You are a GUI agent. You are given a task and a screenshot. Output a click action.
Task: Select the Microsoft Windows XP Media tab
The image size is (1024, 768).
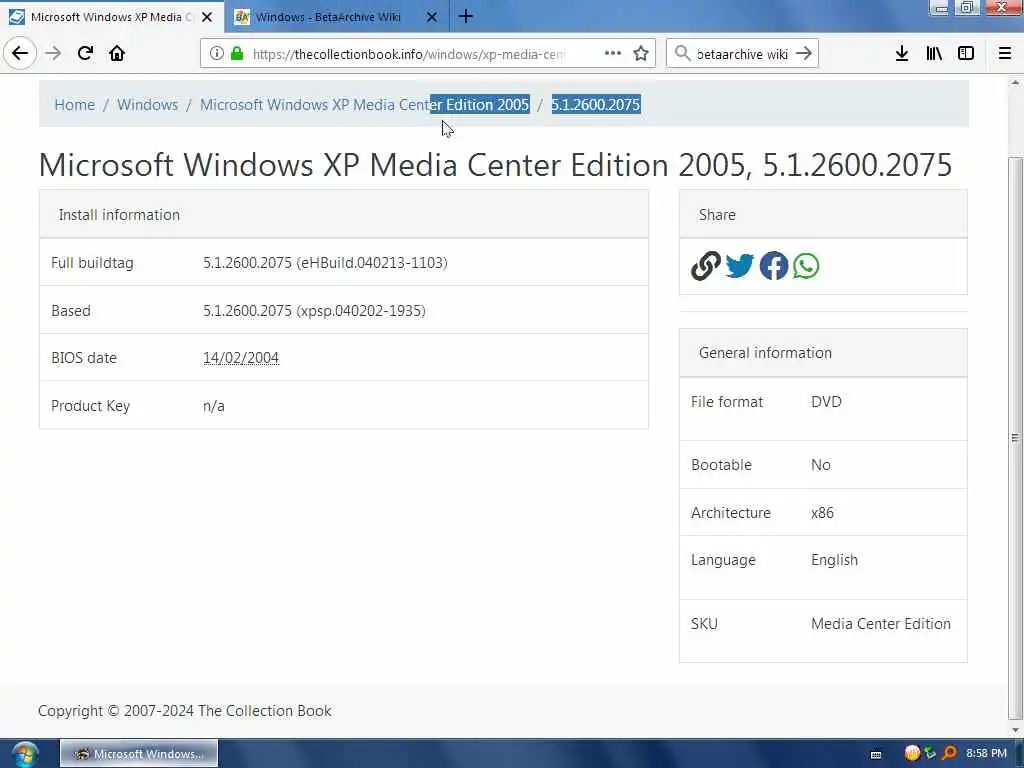click(112, 17)
